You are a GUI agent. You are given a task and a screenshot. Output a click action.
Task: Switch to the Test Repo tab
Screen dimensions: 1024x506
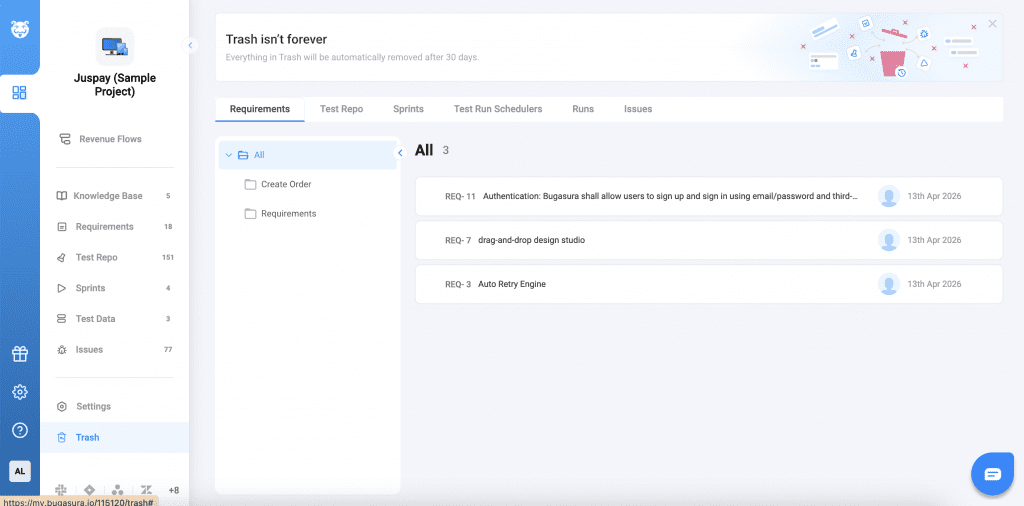click(341, 109)
